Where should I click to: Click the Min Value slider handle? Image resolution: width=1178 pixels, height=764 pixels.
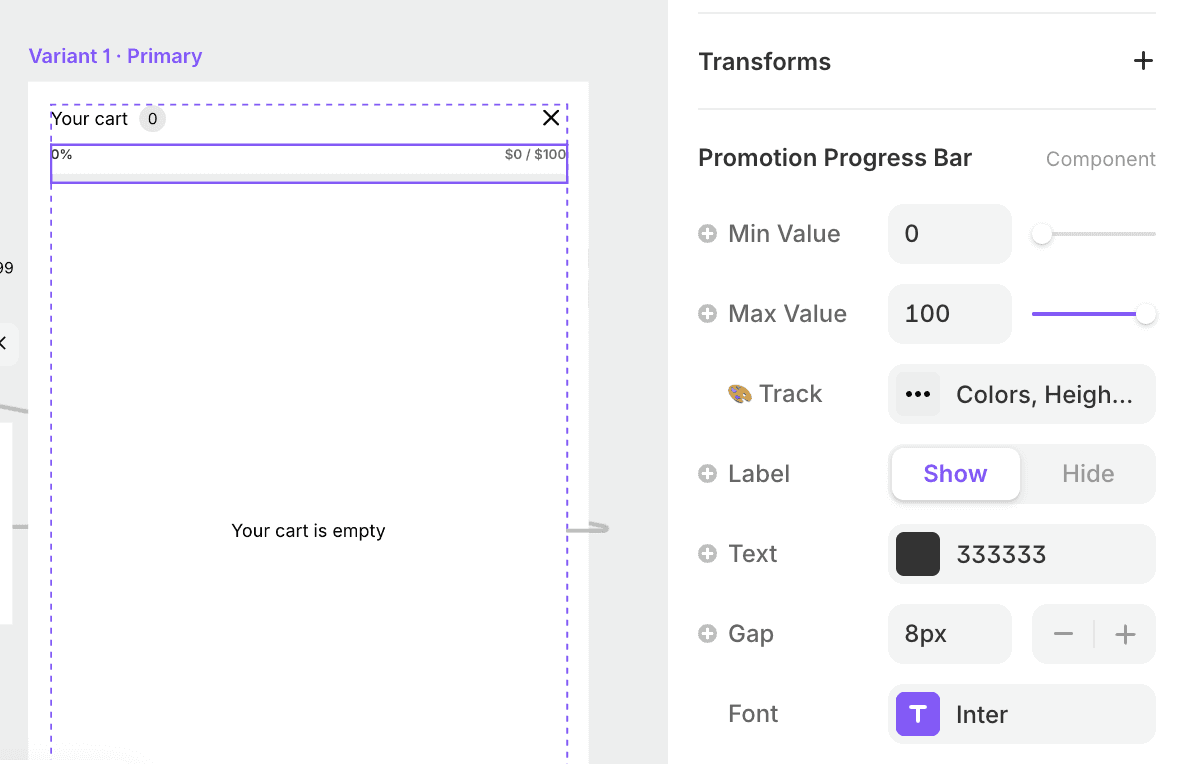[1042, 234]
